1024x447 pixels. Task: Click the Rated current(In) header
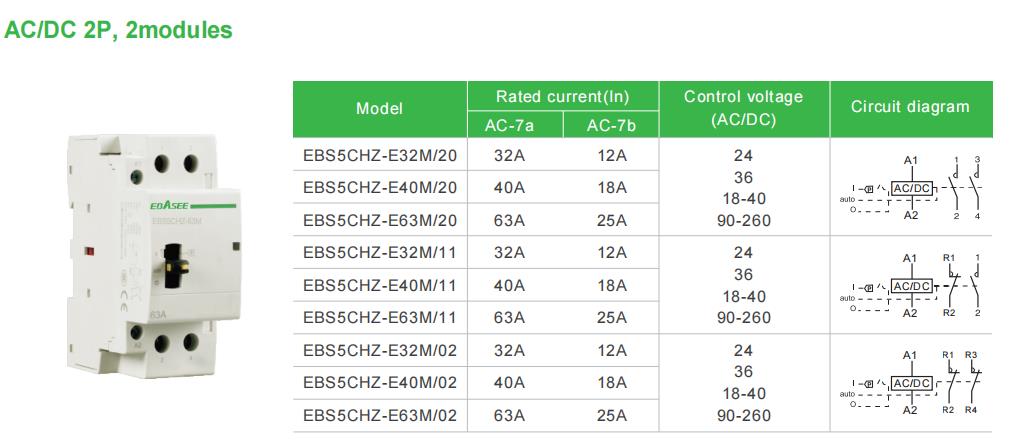[x=563, y=97]
